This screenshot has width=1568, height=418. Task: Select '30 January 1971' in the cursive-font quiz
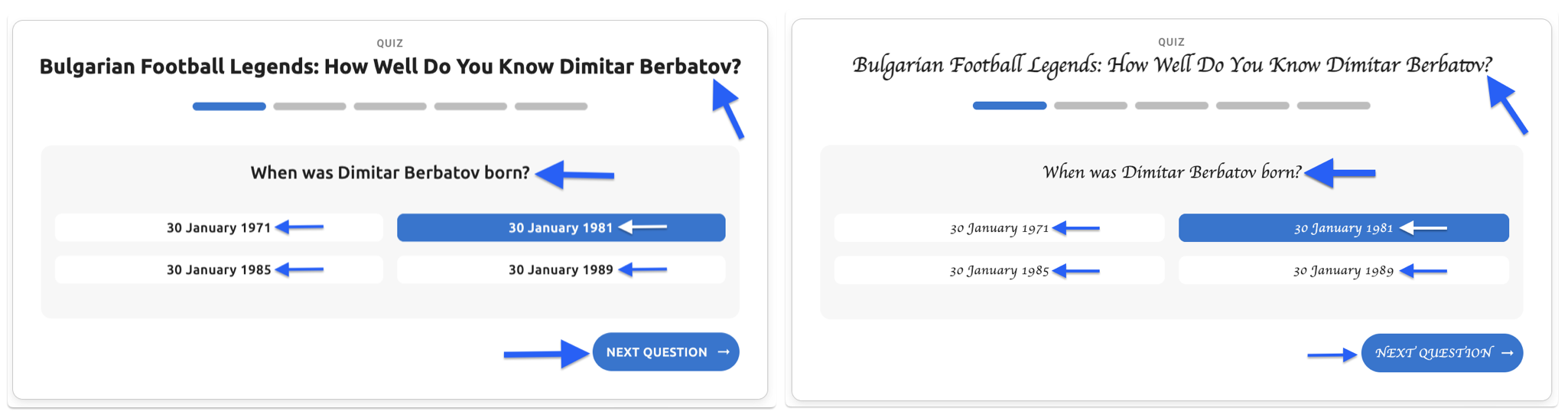(x=999, y=228)
